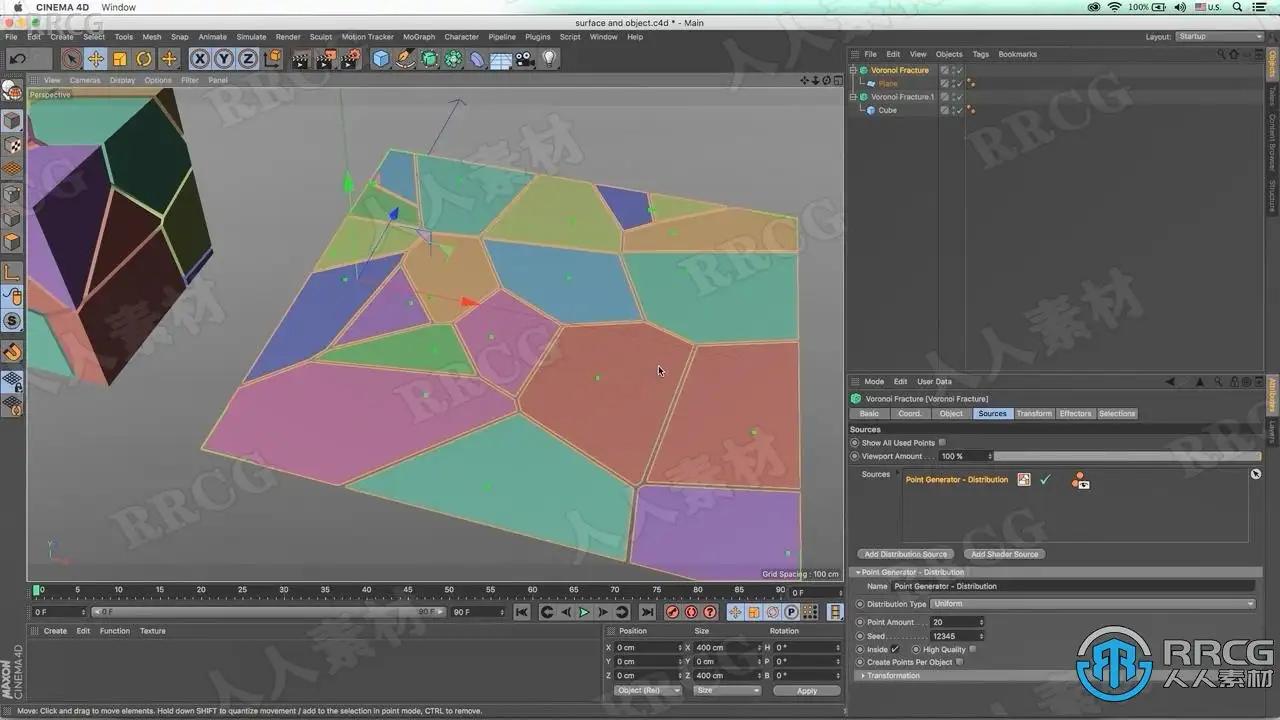Viewport: 1280px width, 720px height.
Task: Open the MoGraph menu
Action: click(419, 37)
